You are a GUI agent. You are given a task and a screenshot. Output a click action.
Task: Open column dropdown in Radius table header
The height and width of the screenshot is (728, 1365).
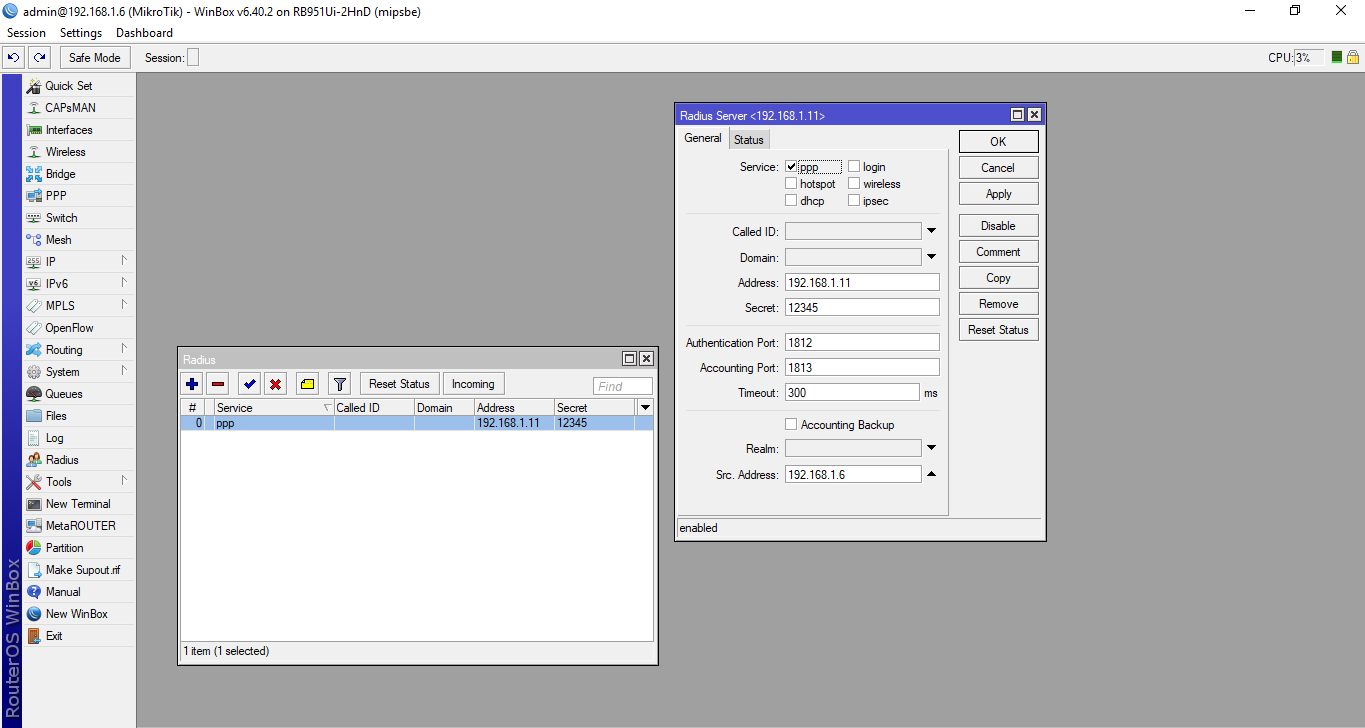tap(645, 407)
